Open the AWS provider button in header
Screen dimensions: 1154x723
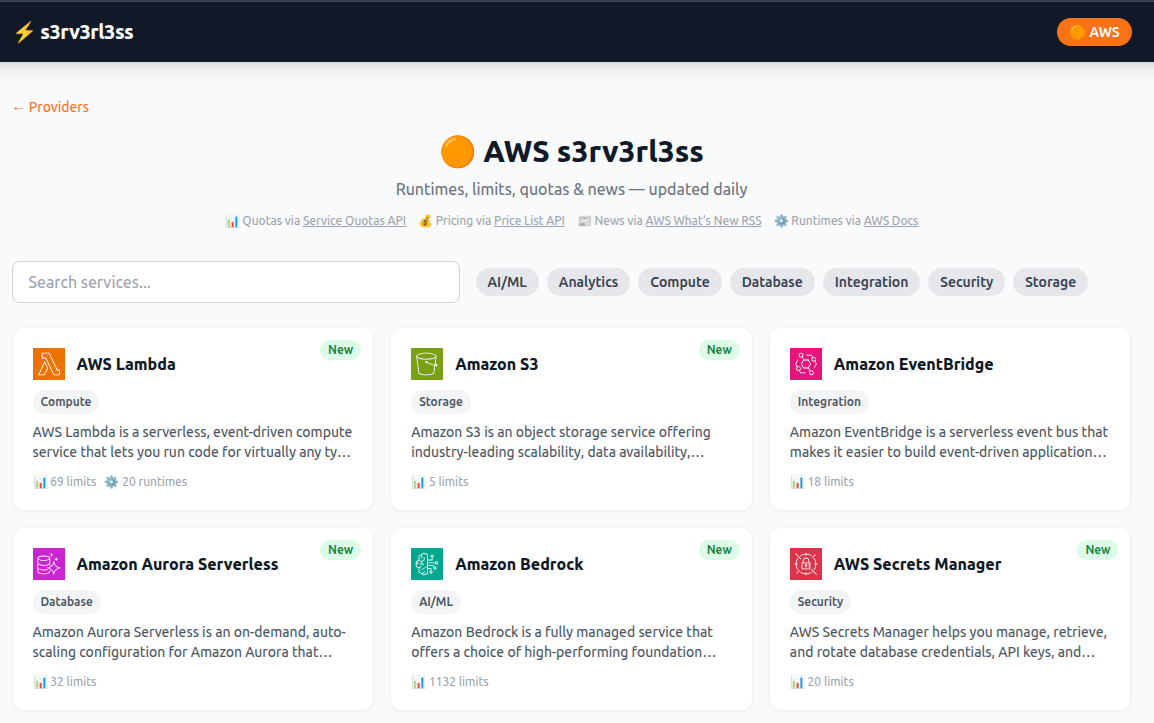tap(1094, 32)
